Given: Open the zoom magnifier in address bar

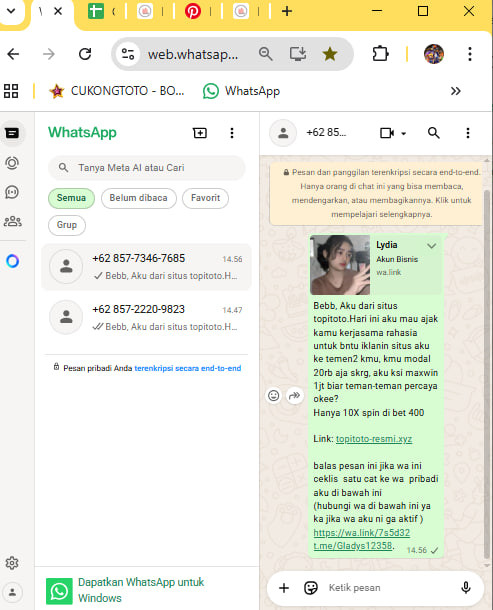Looking at the screenshot, I should pos(265,54).
